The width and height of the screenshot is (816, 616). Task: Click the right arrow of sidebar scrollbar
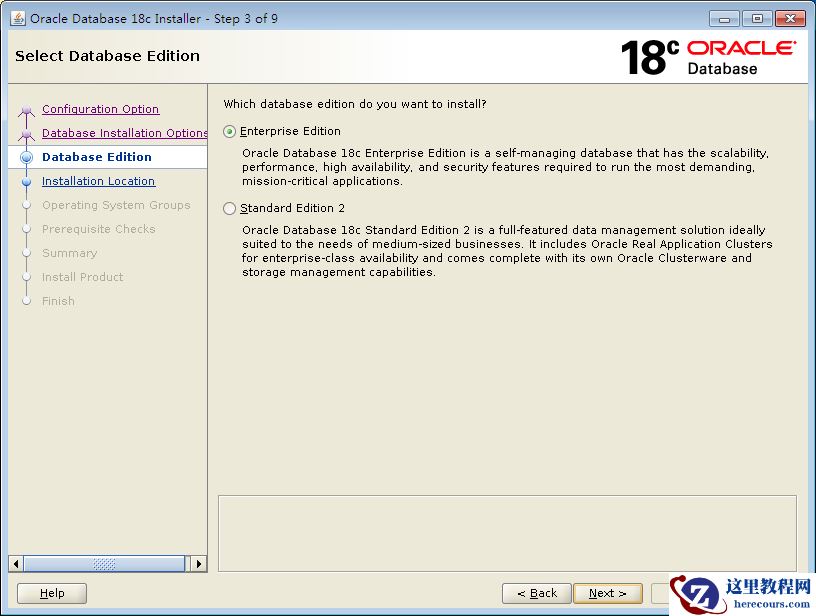click(199, 564)
